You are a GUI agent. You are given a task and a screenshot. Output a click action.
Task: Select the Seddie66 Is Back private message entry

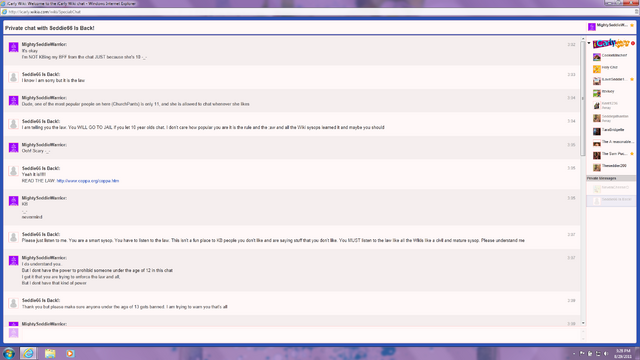(611, 200)
